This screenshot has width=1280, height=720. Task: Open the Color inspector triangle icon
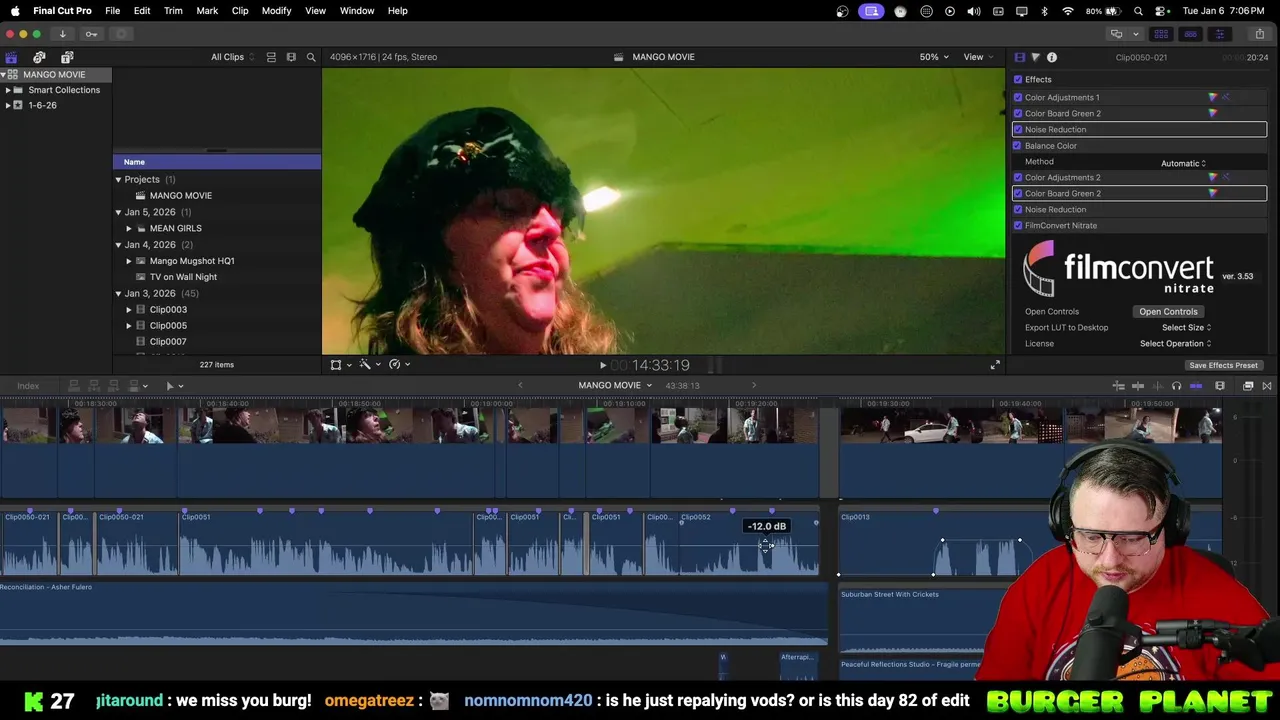[1035, 57]
